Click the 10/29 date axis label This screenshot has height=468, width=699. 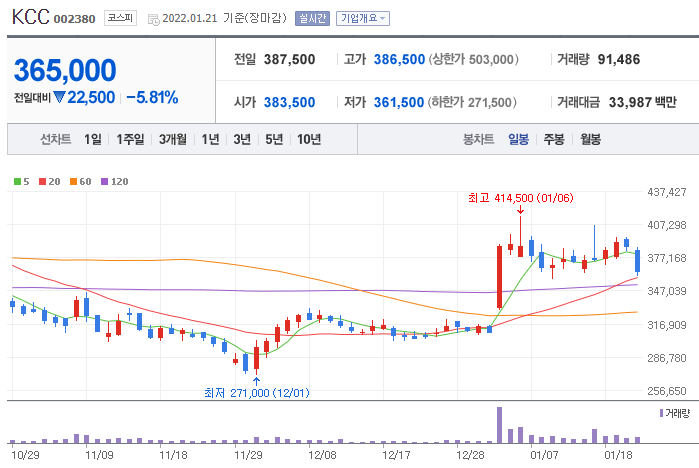point(25,455)
